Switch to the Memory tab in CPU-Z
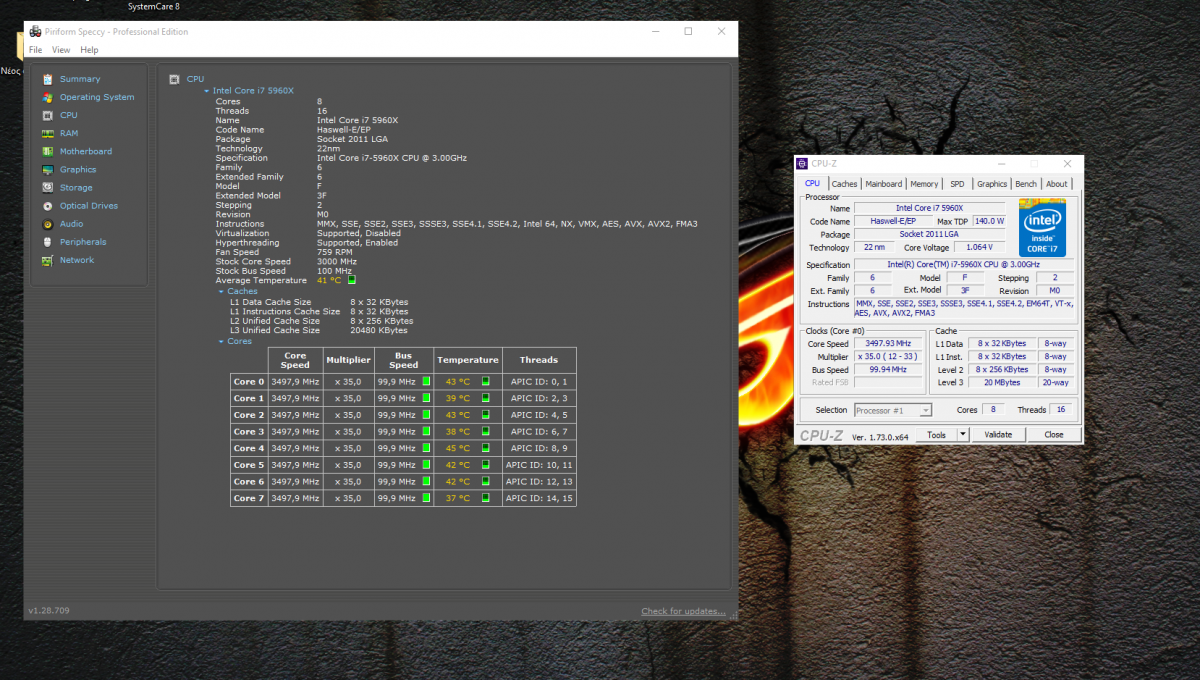 point(924,184)
